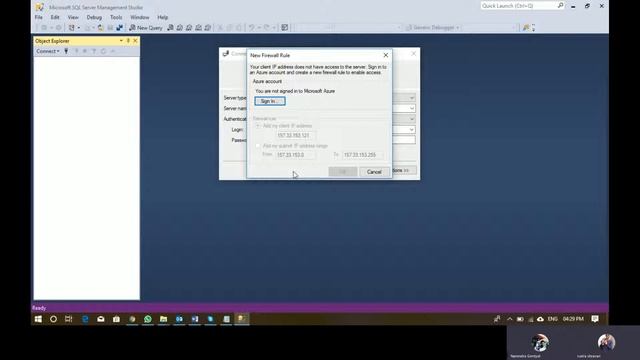Open Task View from the taskbar

pyautogui.click(x=69, y=319)
